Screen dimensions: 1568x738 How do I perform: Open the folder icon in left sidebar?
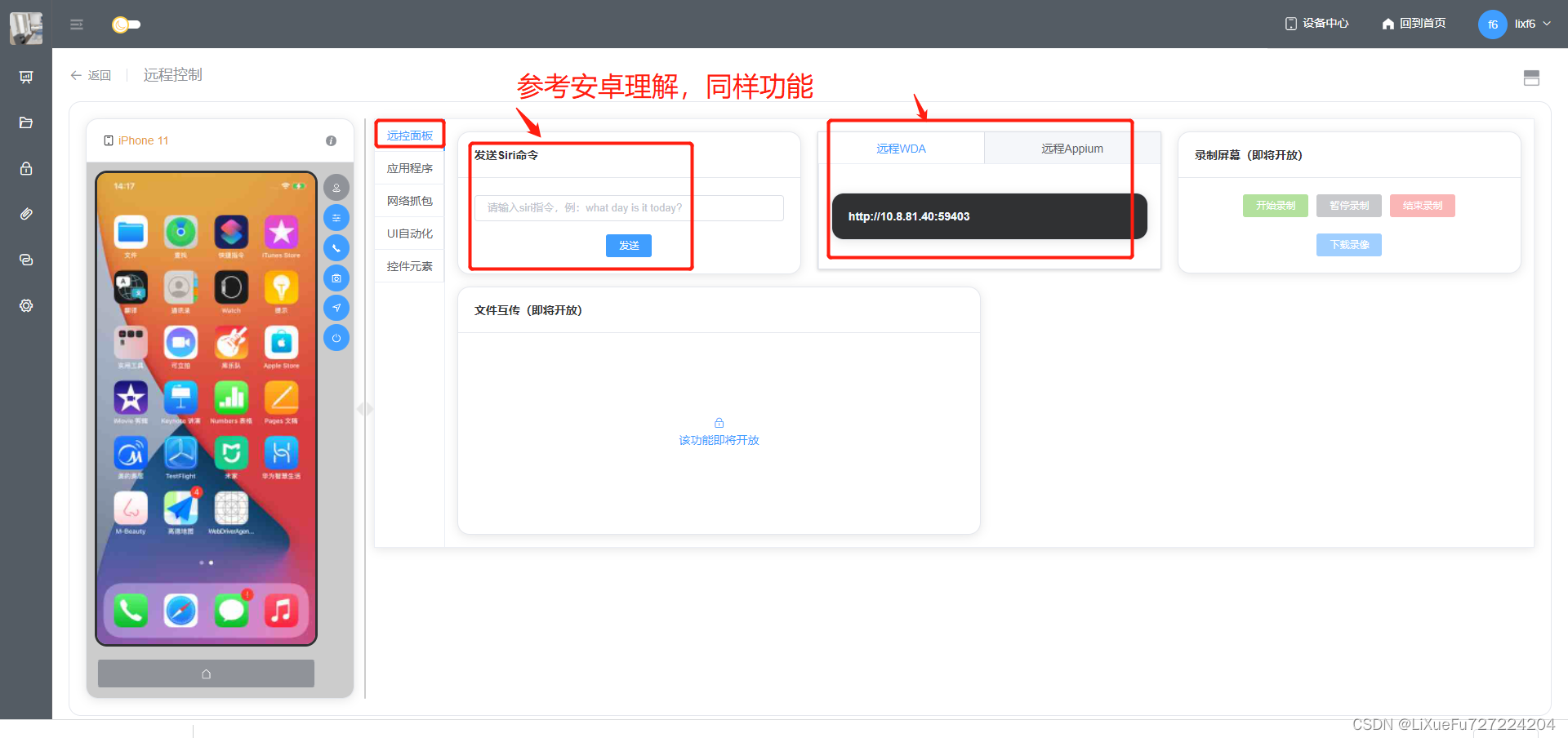(26, 122)
